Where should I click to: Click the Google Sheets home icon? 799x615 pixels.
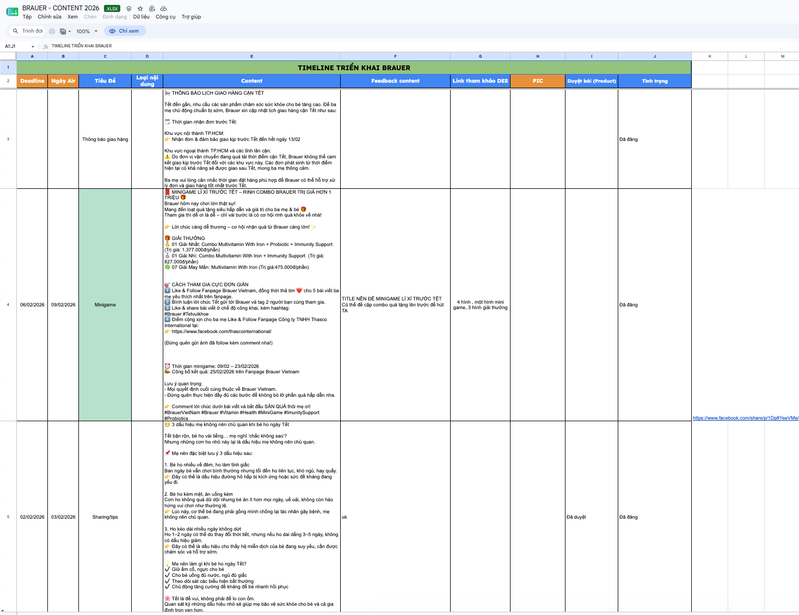tap(12, 12)
